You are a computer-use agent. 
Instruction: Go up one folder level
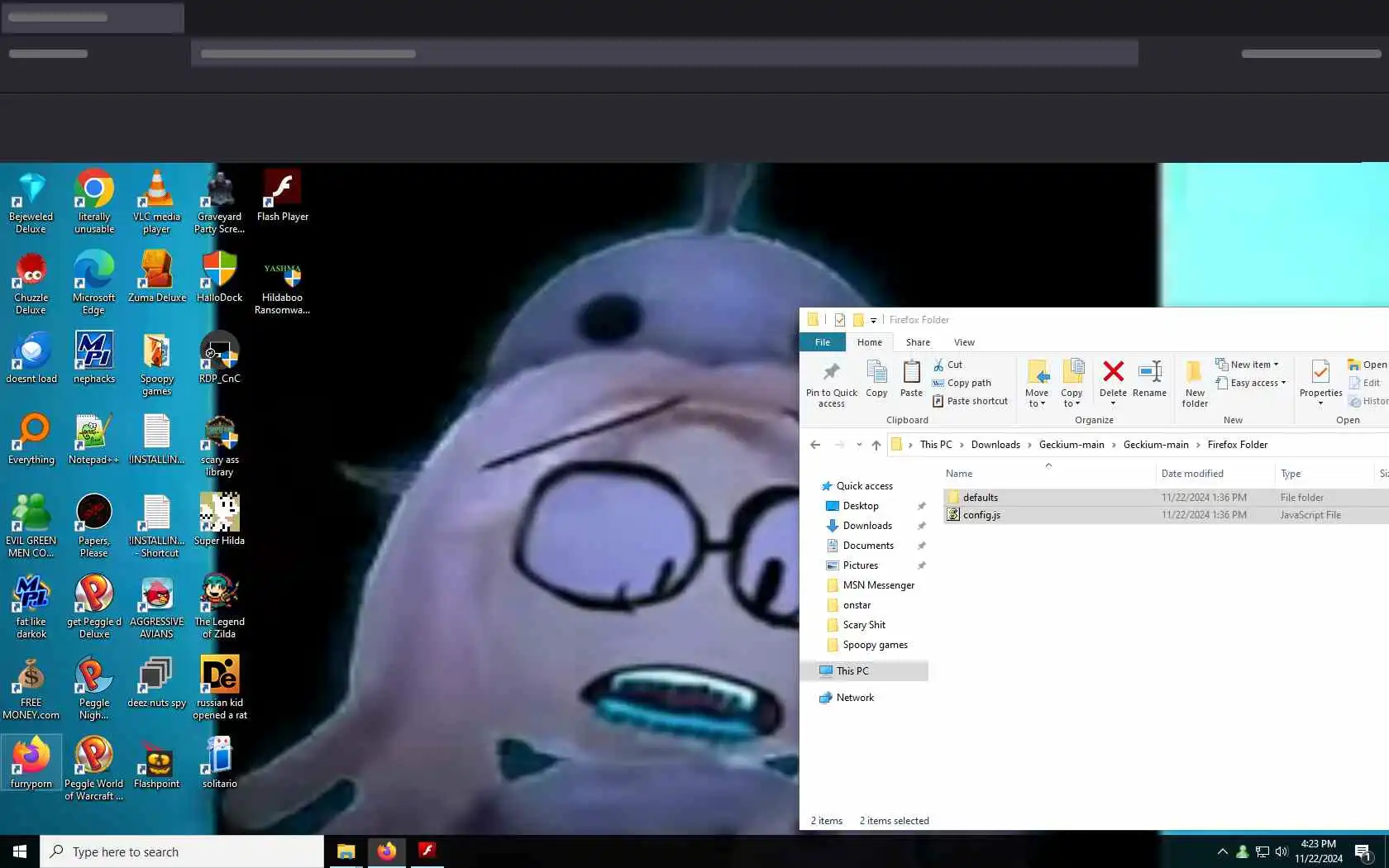point(876,445)
